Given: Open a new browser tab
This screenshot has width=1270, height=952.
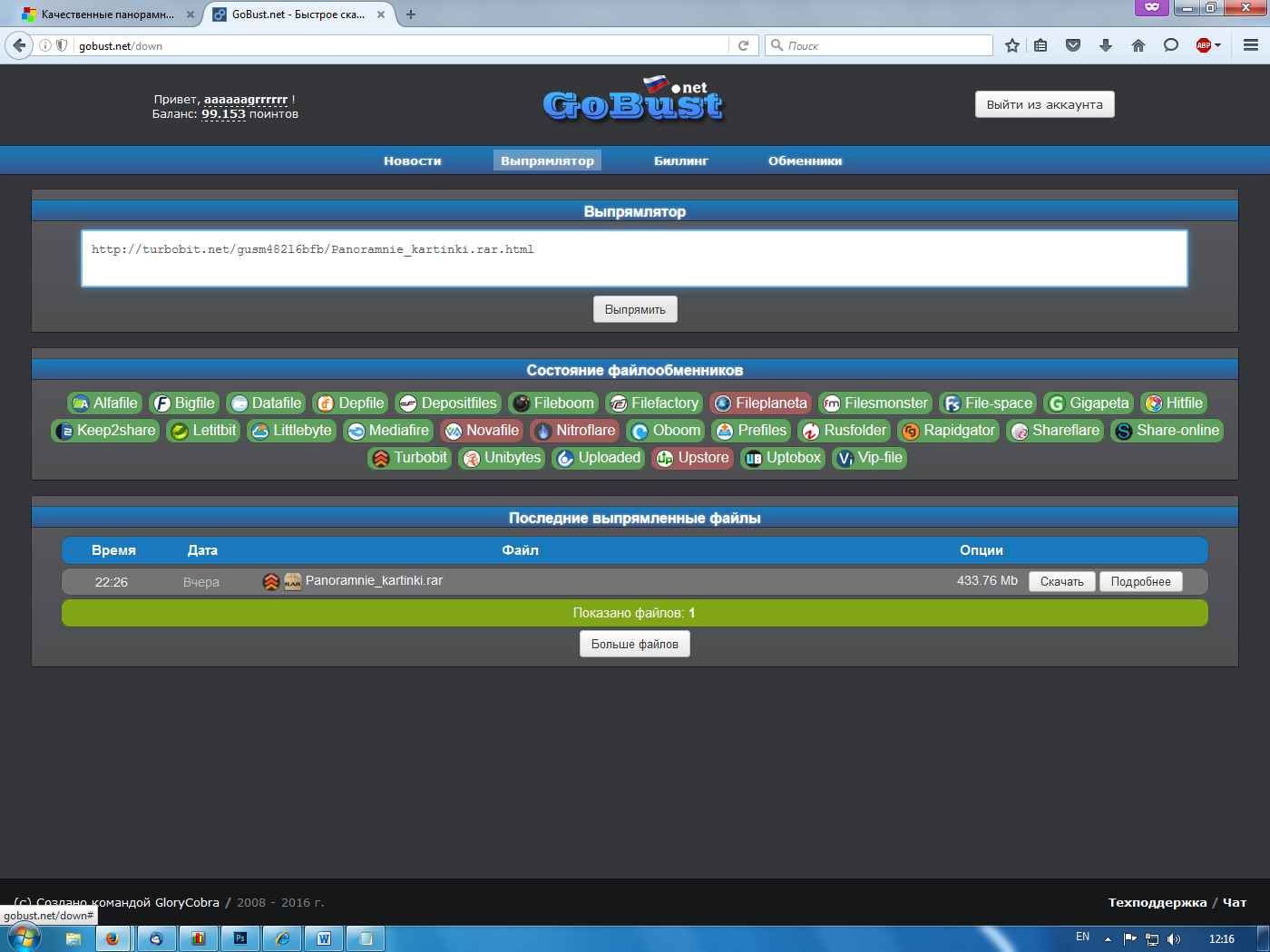Looking at the screenshot, I should pyautogui.click(x=411, y=15).
